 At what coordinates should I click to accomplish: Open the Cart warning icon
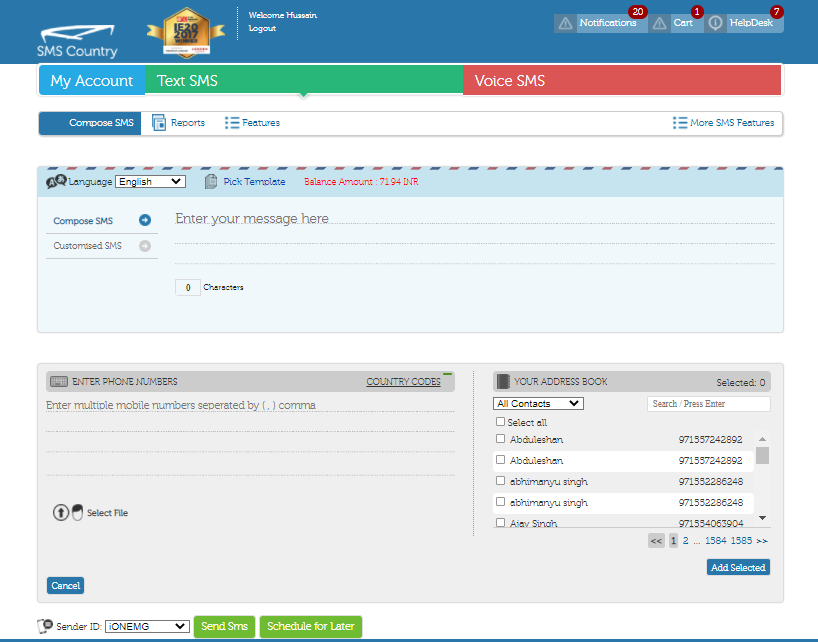point(659,23)
